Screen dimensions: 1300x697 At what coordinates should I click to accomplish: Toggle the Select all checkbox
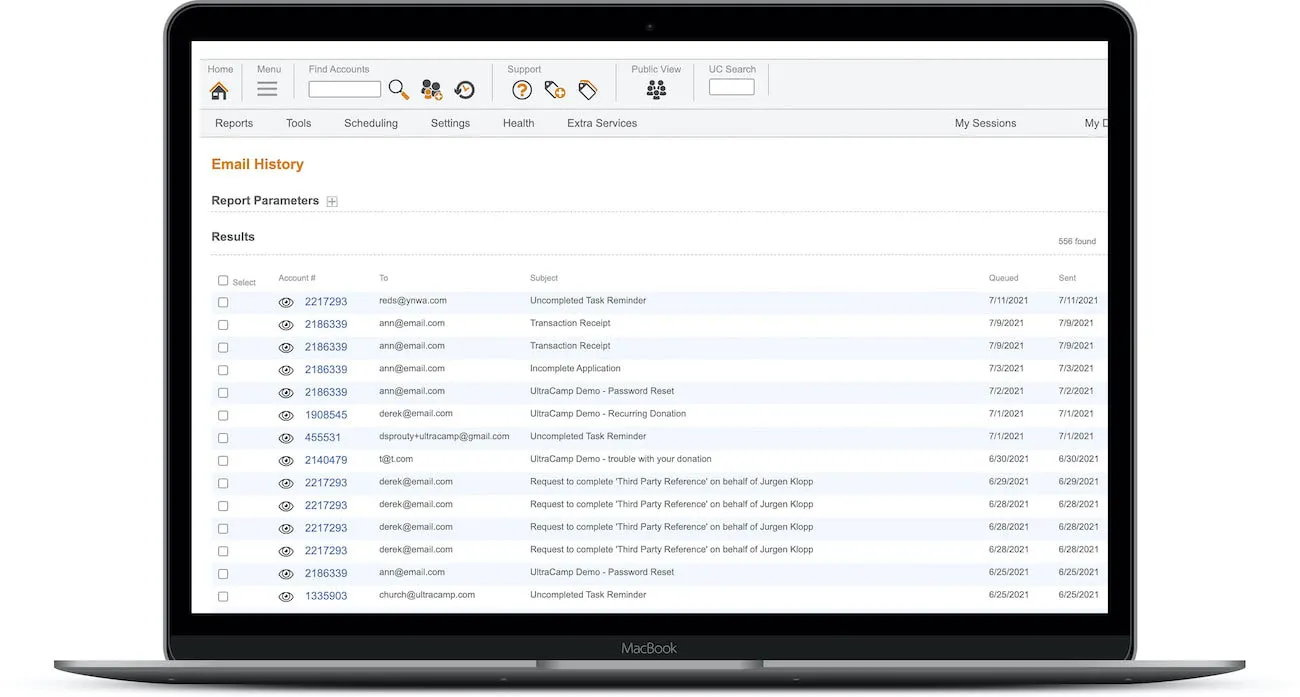223,281
